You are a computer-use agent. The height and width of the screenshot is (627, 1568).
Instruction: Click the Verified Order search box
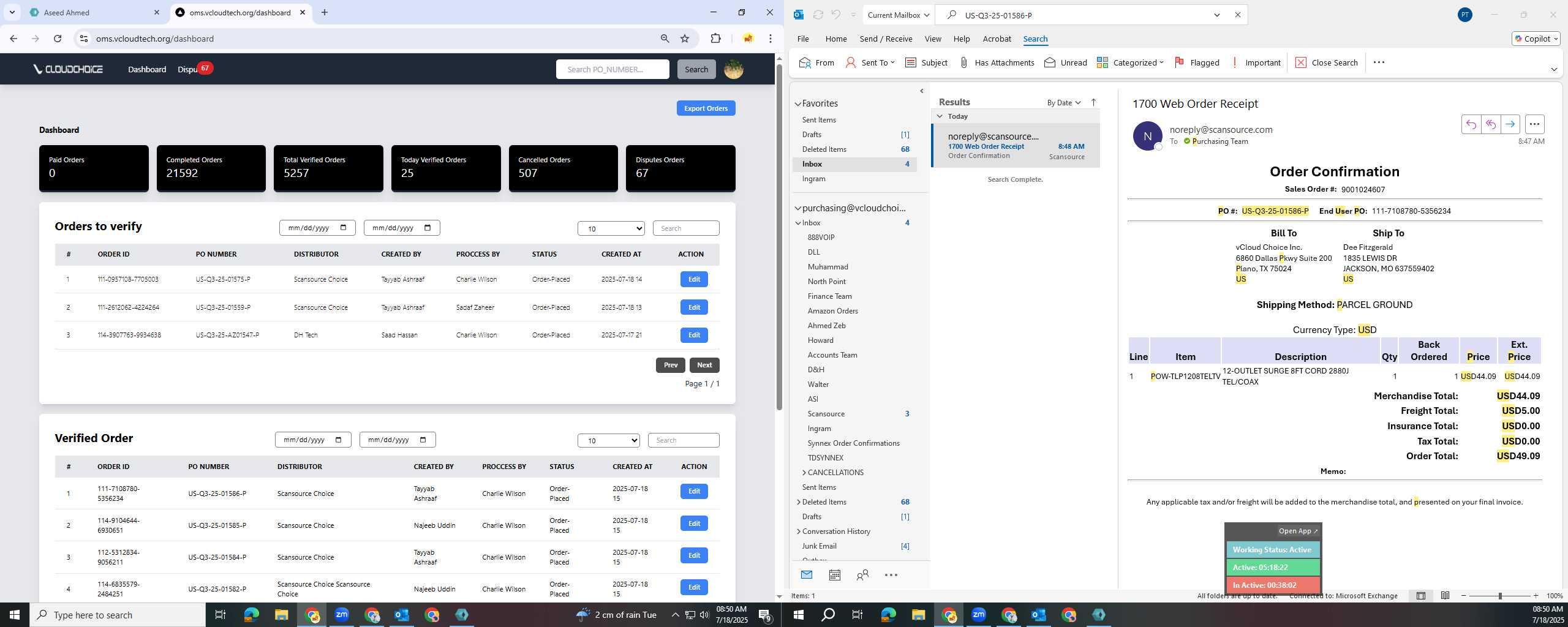point(684,440)
